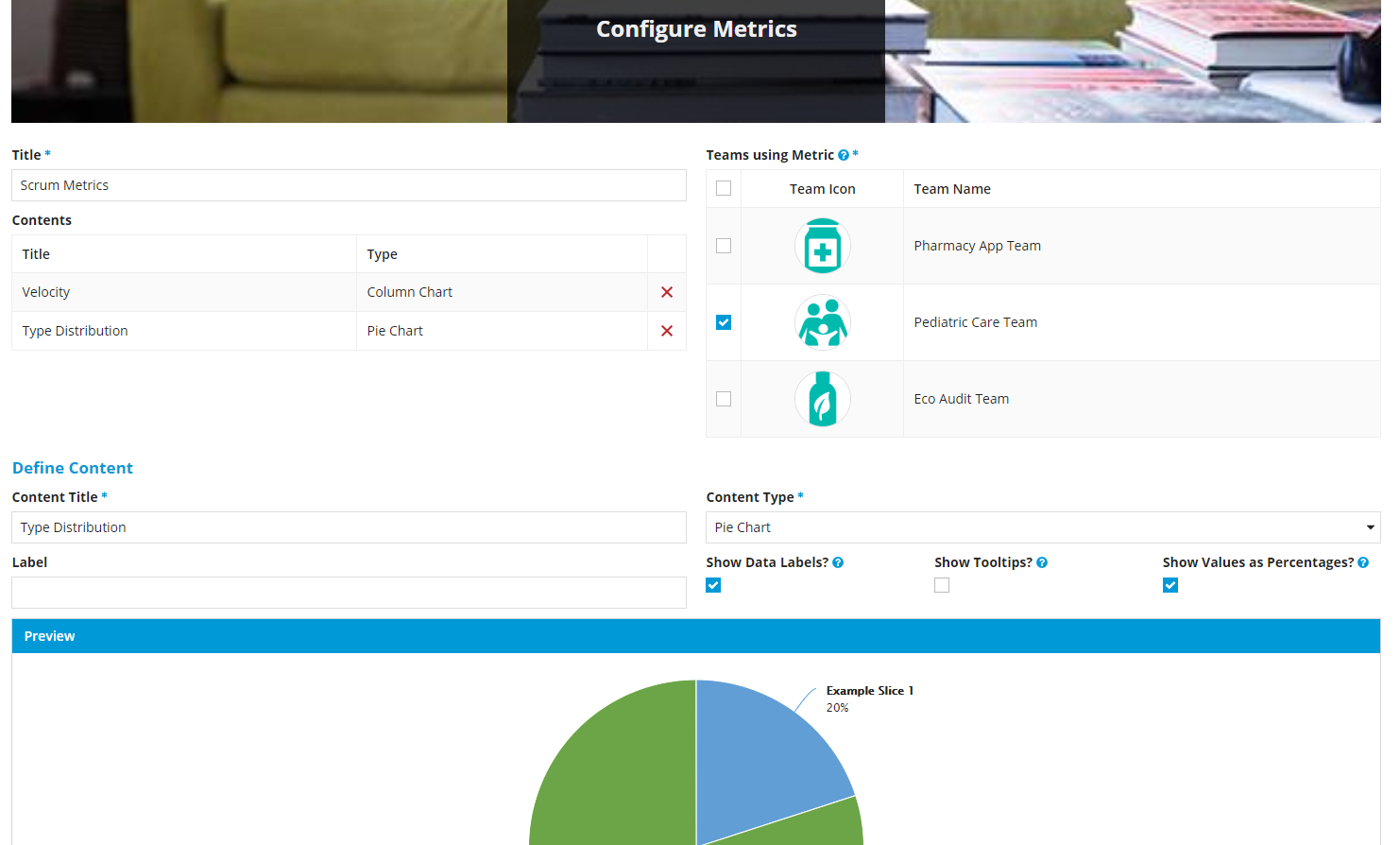1400x845 pixels.
Task: Open help icon for Show Values as Percentages
Action: tap(1363, 562)
